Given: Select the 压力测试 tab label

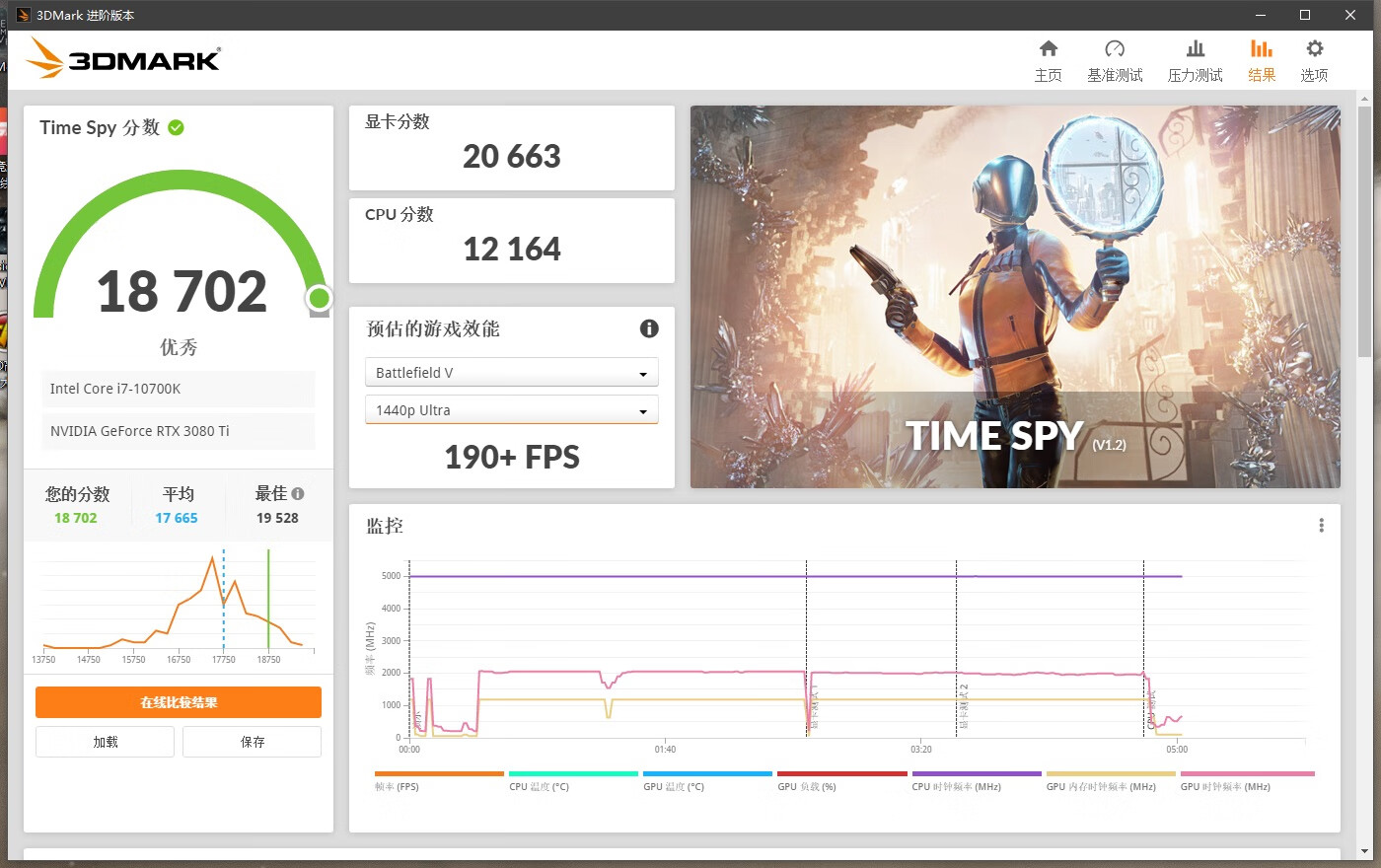Looking at the screenshot, I should pos(1195,75).
